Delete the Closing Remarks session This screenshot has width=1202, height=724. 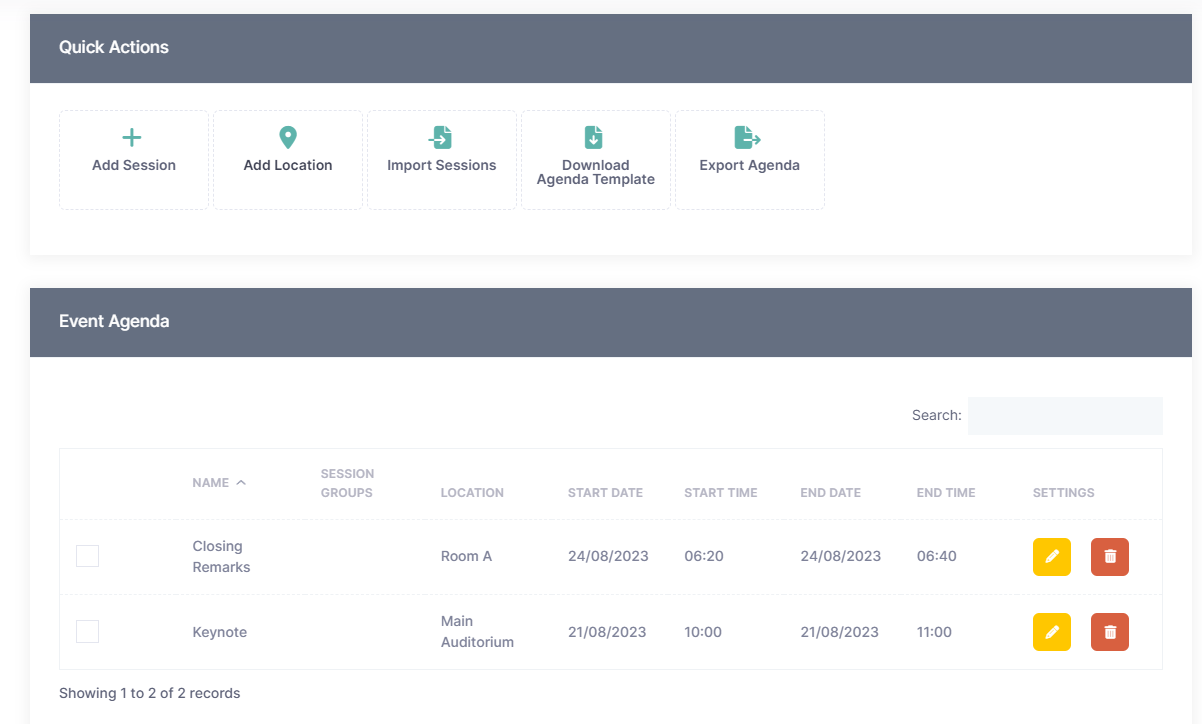(1109, 557)
